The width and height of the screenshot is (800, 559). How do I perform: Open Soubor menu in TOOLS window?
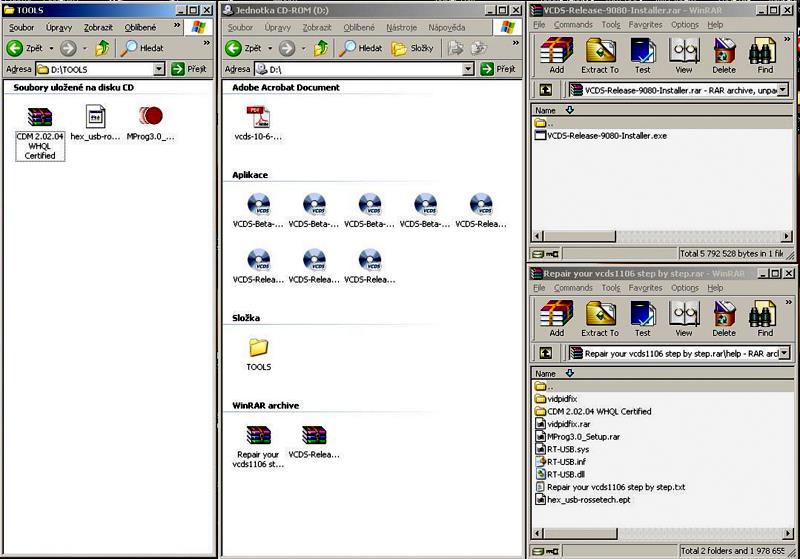(21, 28)
